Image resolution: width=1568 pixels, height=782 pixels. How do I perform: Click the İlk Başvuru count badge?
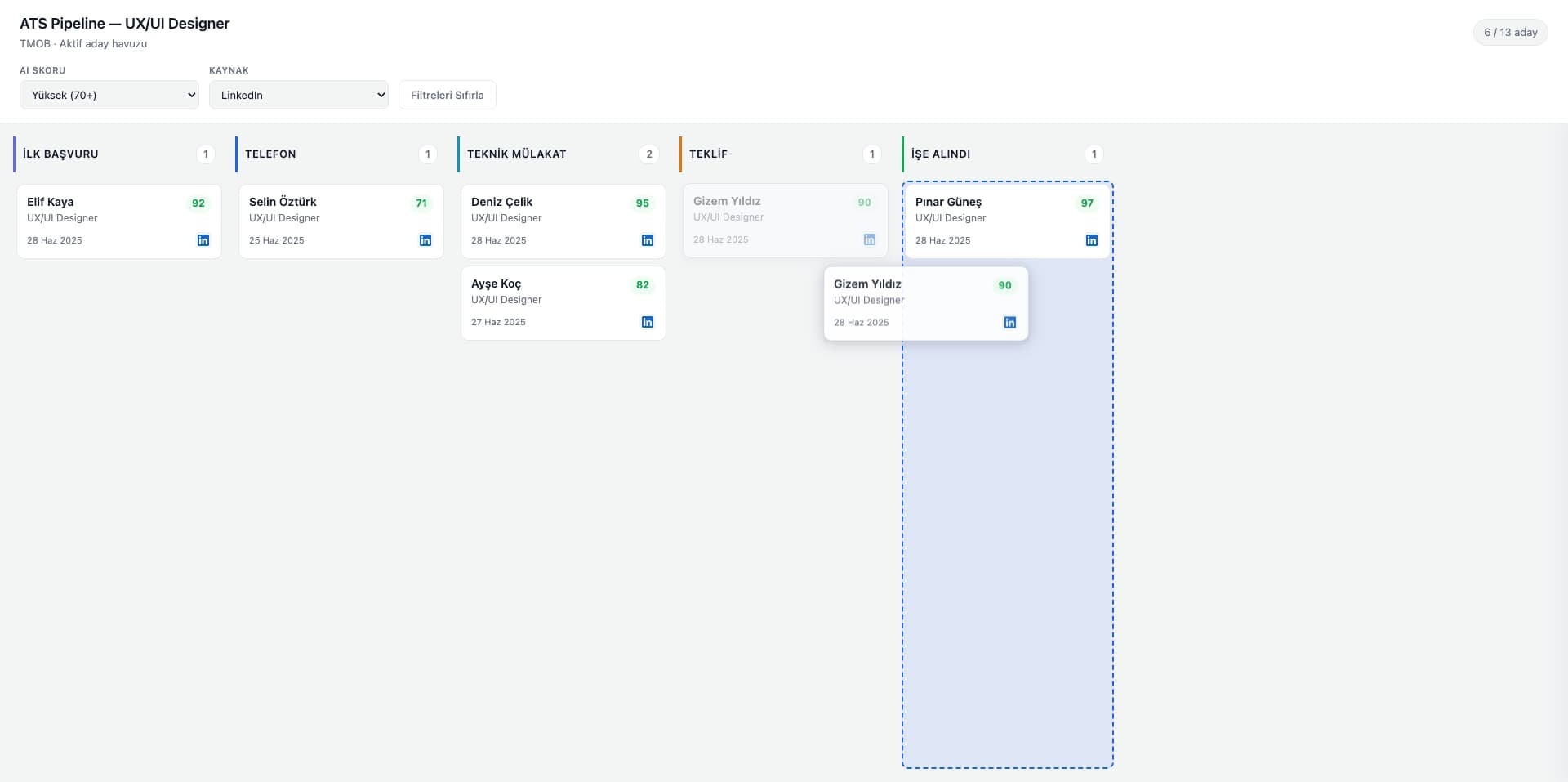pyautogui.click(x=206, y=154)
